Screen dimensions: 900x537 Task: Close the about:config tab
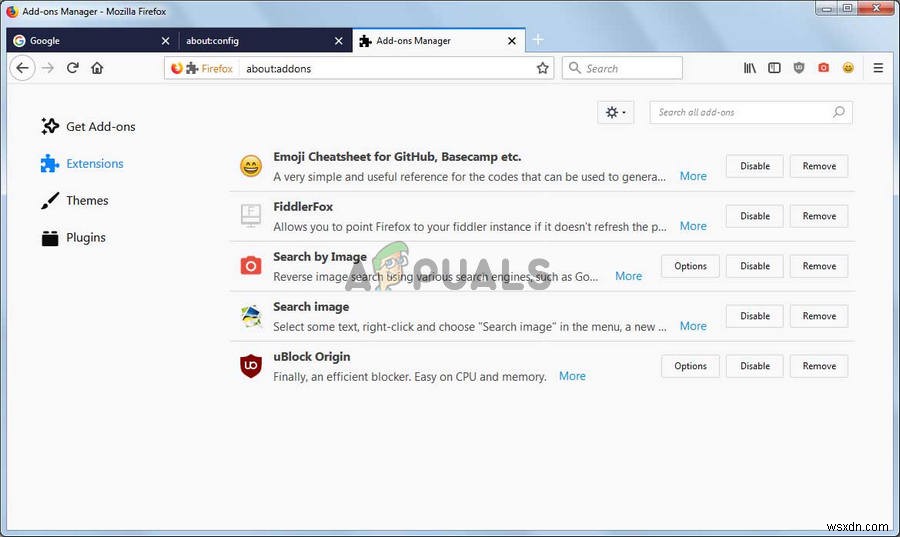(339, 41)
